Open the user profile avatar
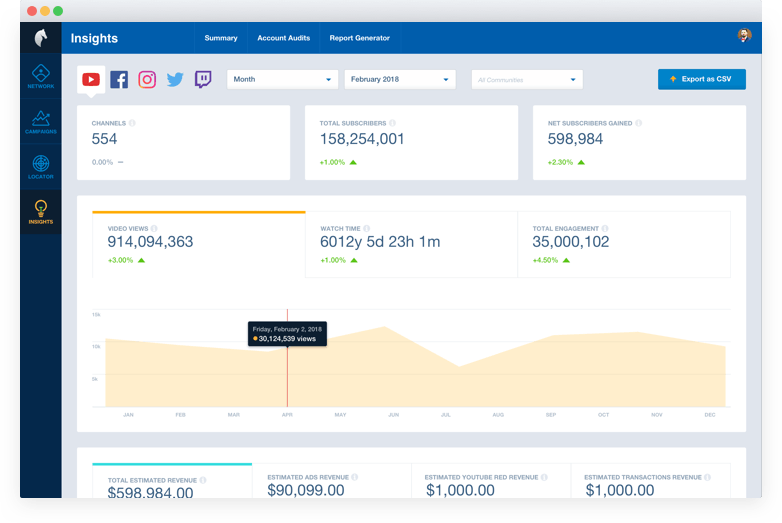 click(744, 35)
